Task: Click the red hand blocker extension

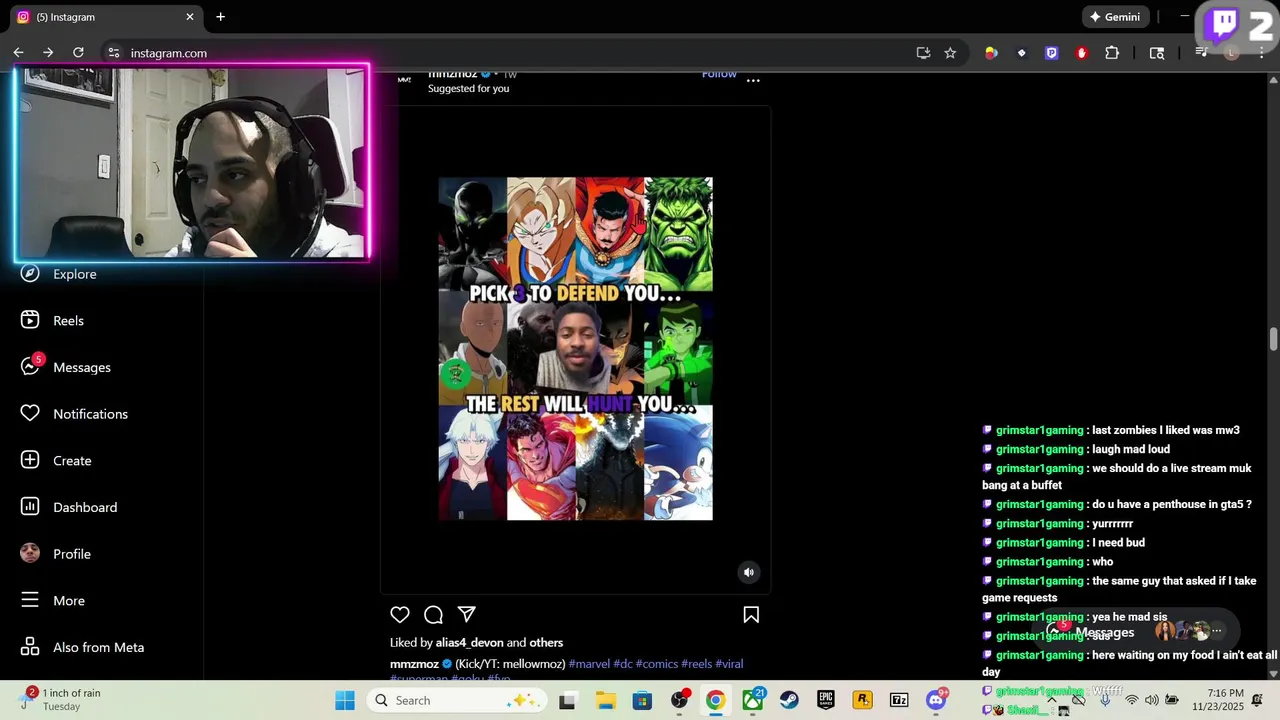Action: click(x=1081, y=53)
